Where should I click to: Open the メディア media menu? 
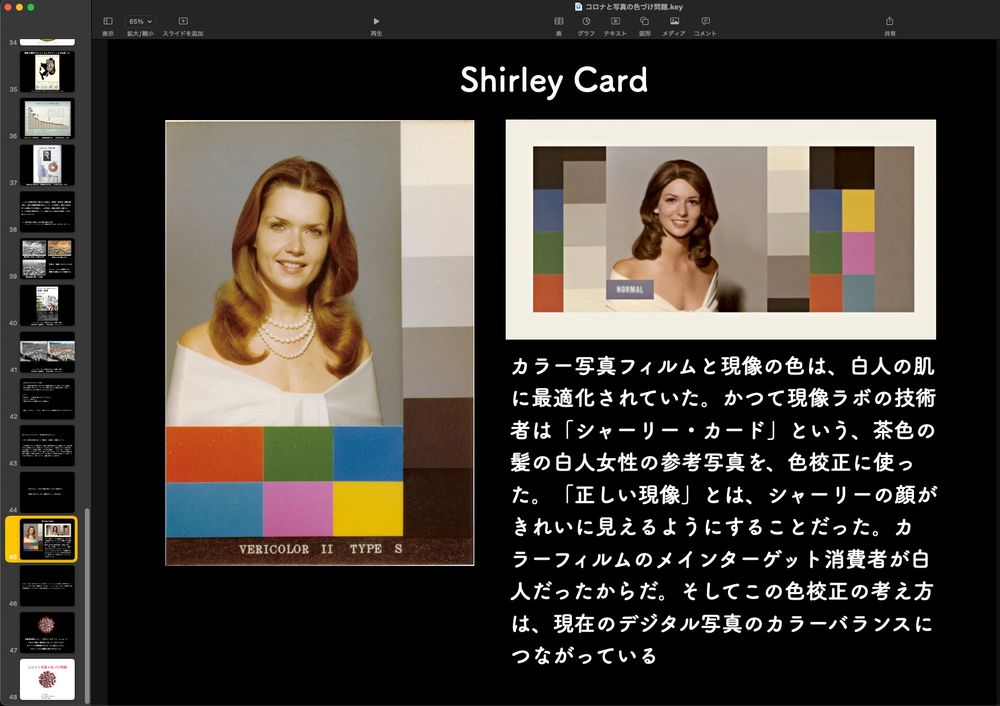[x=674, y=26]
